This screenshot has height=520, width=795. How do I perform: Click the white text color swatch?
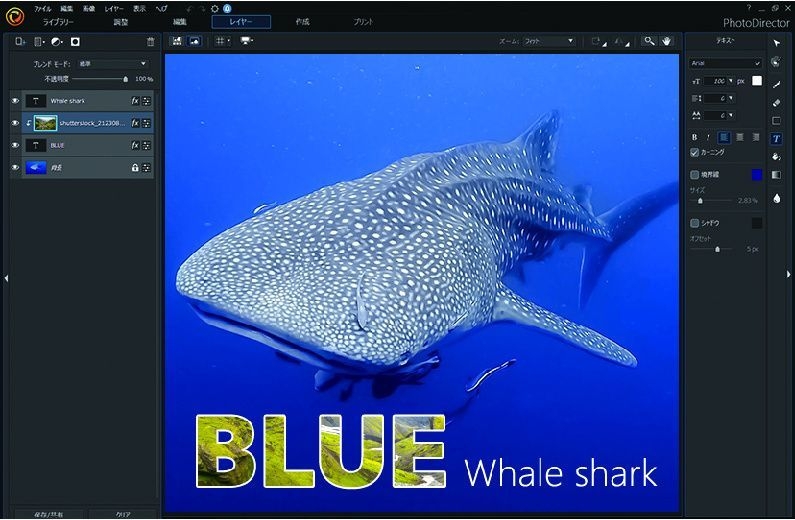coord(757,80)
